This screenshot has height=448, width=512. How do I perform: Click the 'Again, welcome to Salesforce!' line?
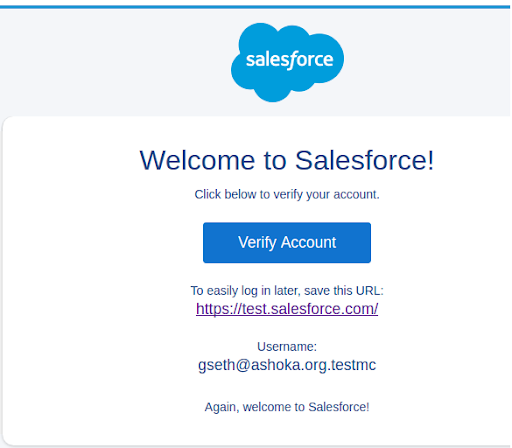click(287, 407)
